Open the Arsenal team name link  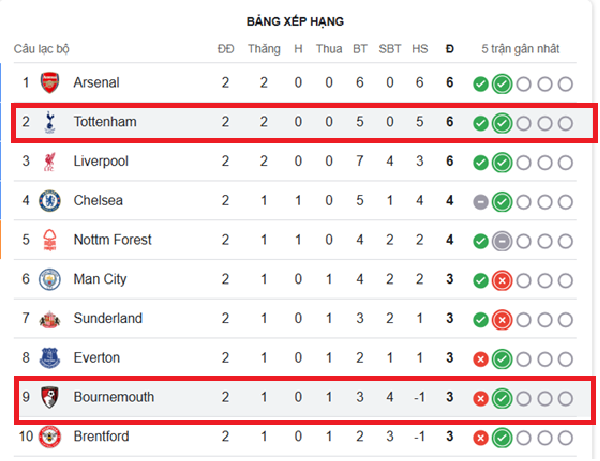(x=96, y=83)
